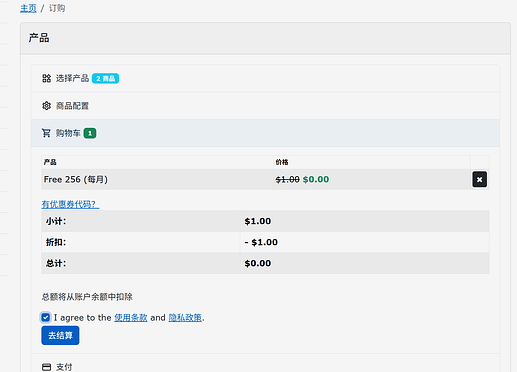Click the 折扣 discount value - $1.00
Image resolution: width=517 pixels, height=372 pixels.
tap(261, 242)
